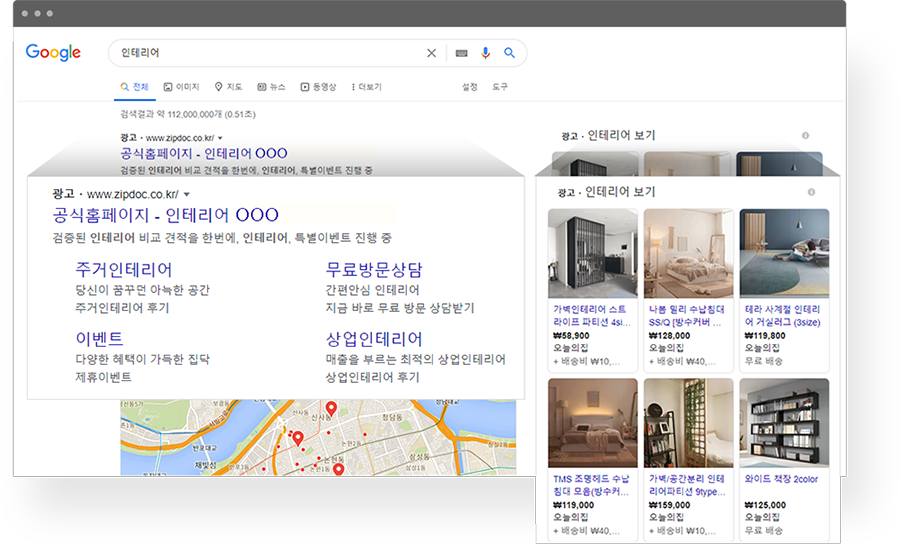Click the ₩119,800 price
The image size is (900, 545).
click(765, 336)
